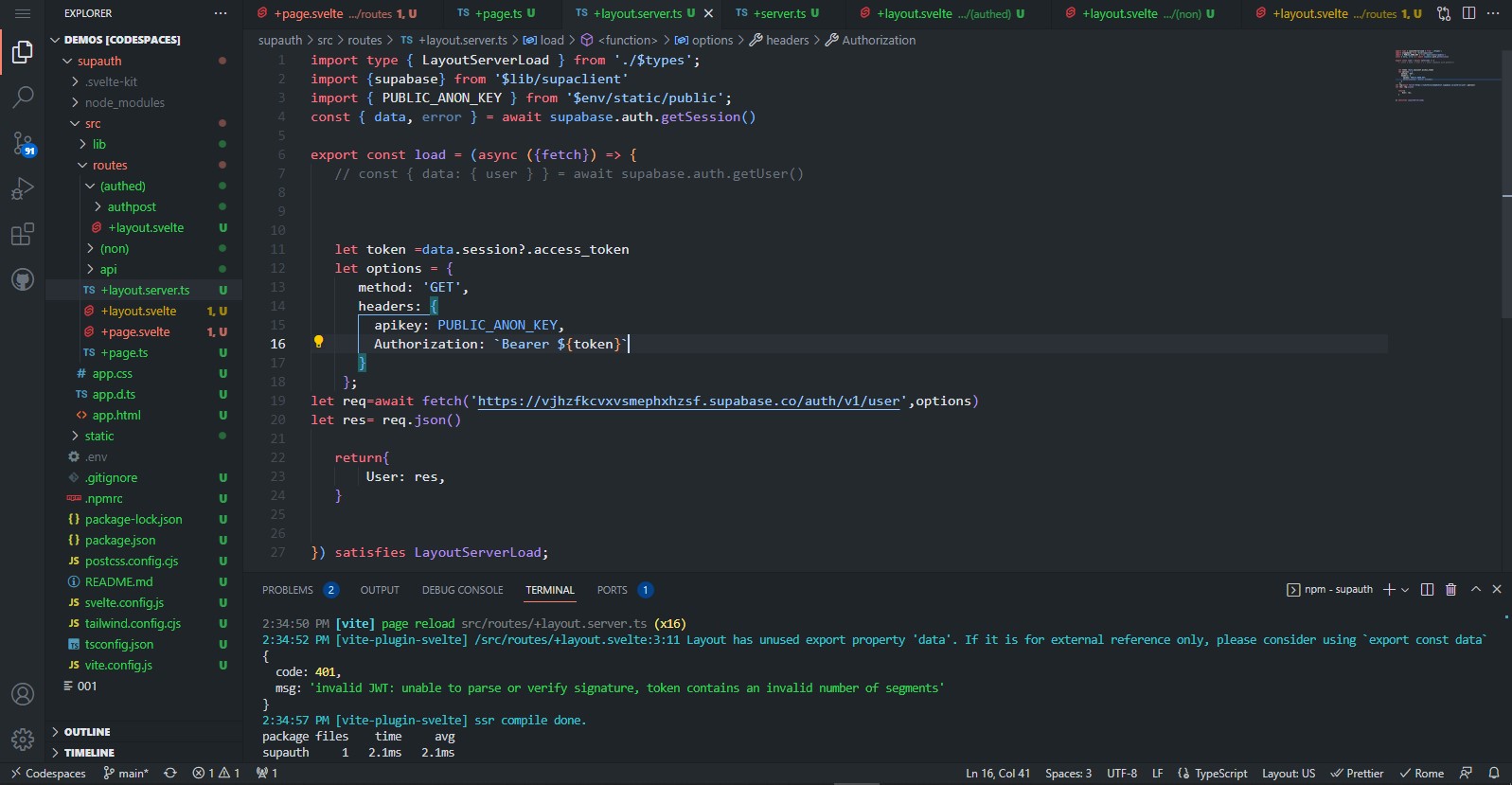1512x785 pixels.
Task: Expand the lib folder
Action: 144,144
